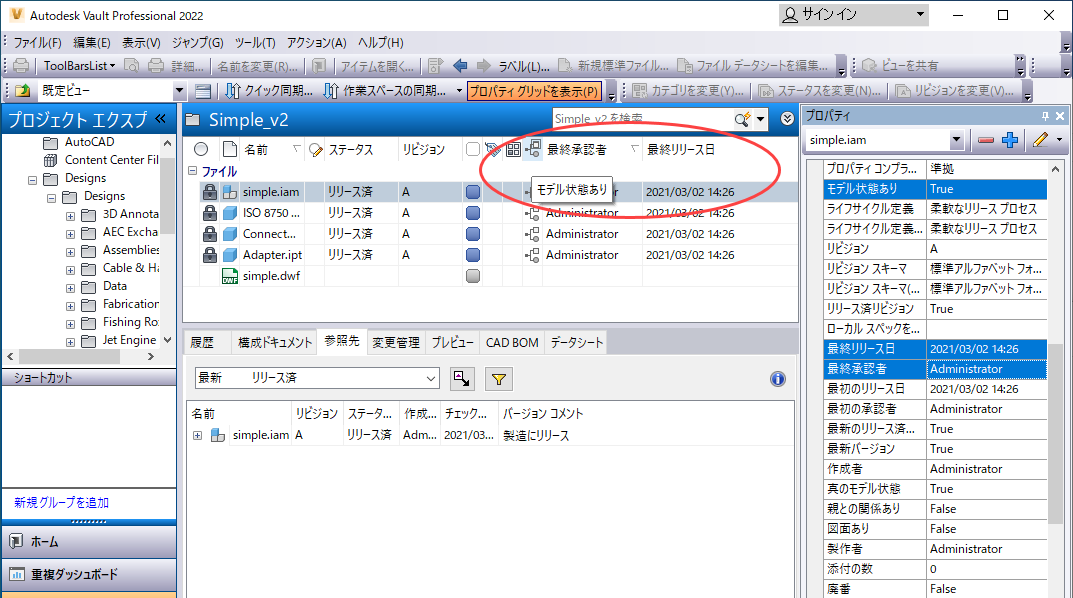1073x598 pixels.
Task: Click the gray forward arrow icon
Action: (484, 66)
